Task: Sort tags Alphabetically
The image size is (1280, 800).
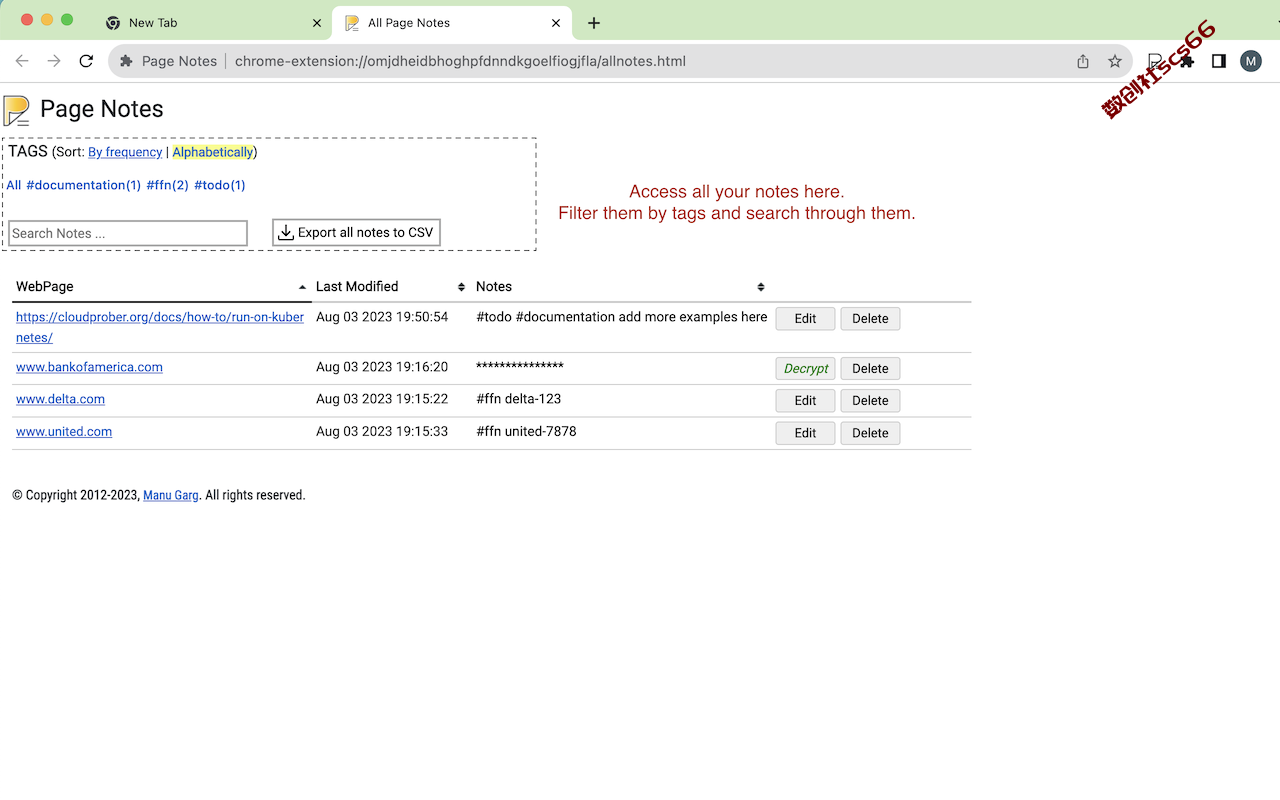Action: pyautogui.click(x=213, y=152)
